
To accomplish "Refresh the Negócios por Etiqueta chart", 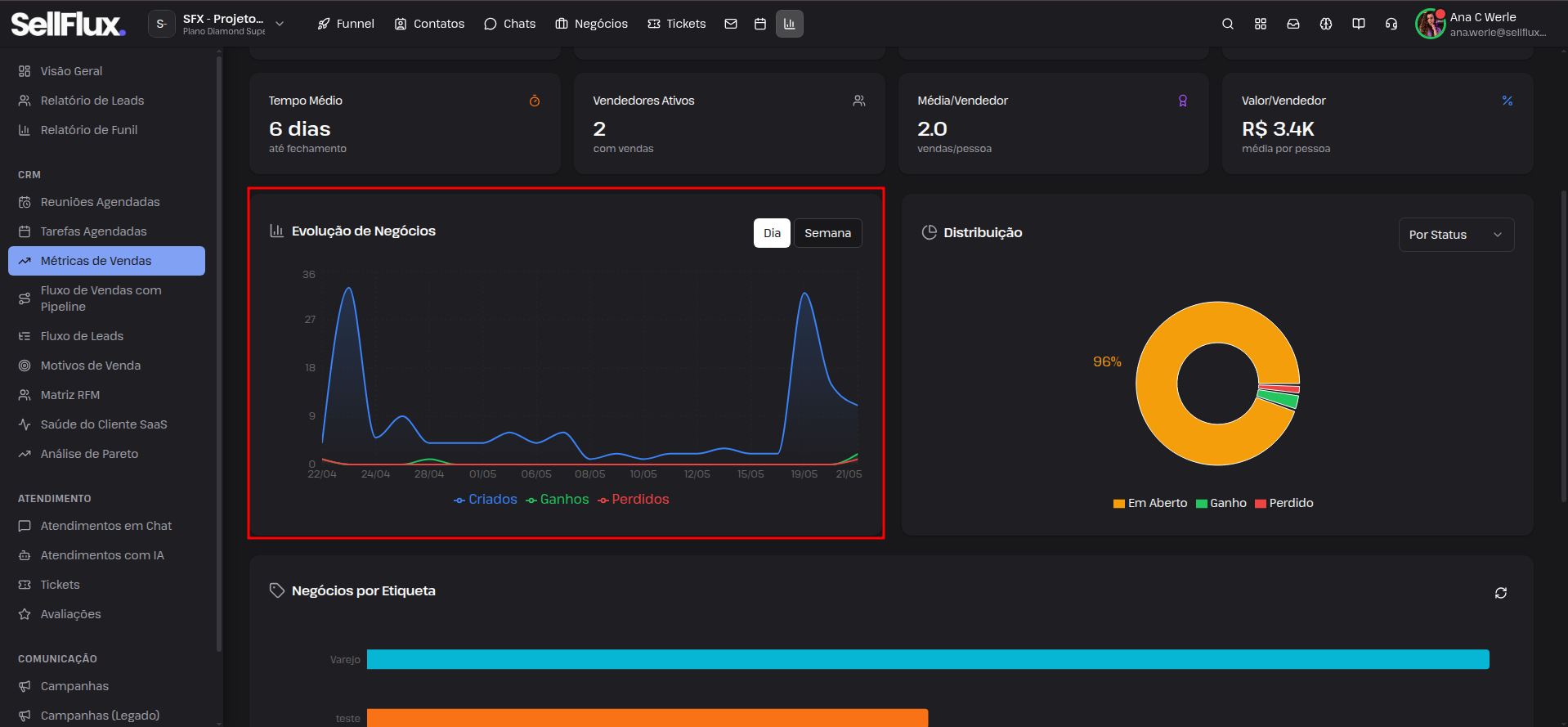I will click(1500, 593).
